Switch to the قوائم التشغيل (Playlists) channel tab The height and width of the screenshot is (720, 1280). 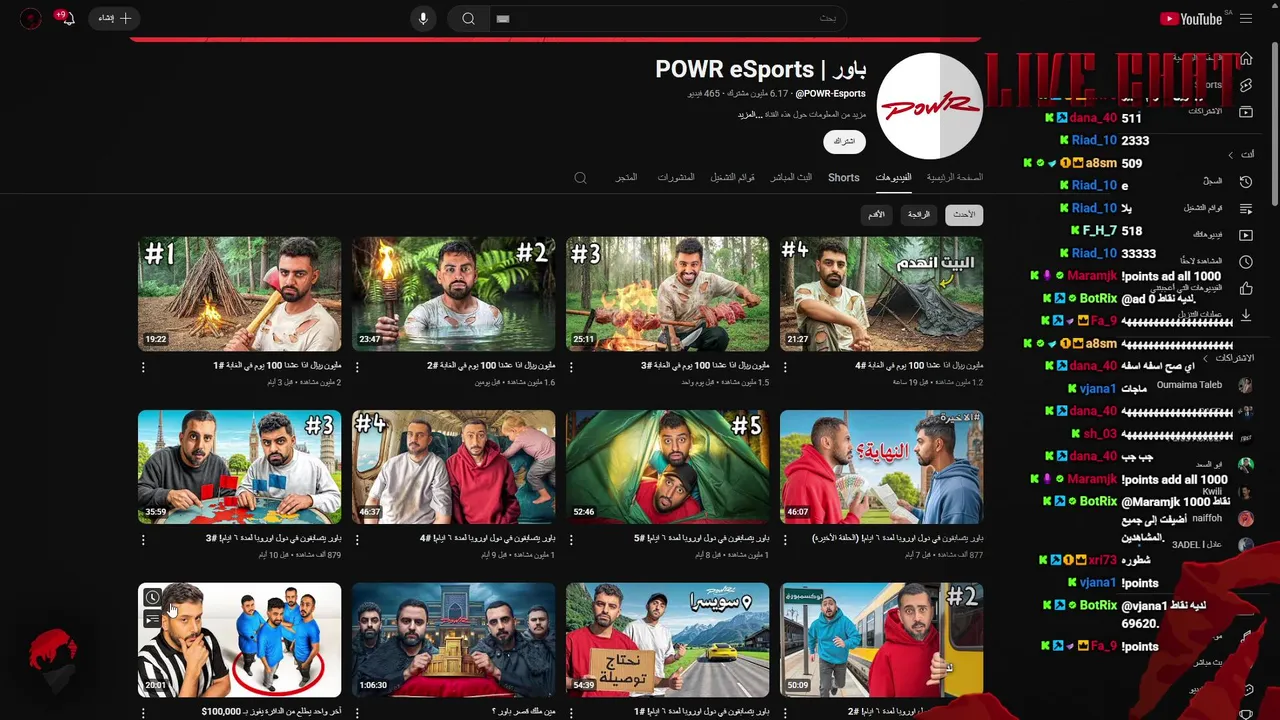pyautogui.click(x=732, y=177)
